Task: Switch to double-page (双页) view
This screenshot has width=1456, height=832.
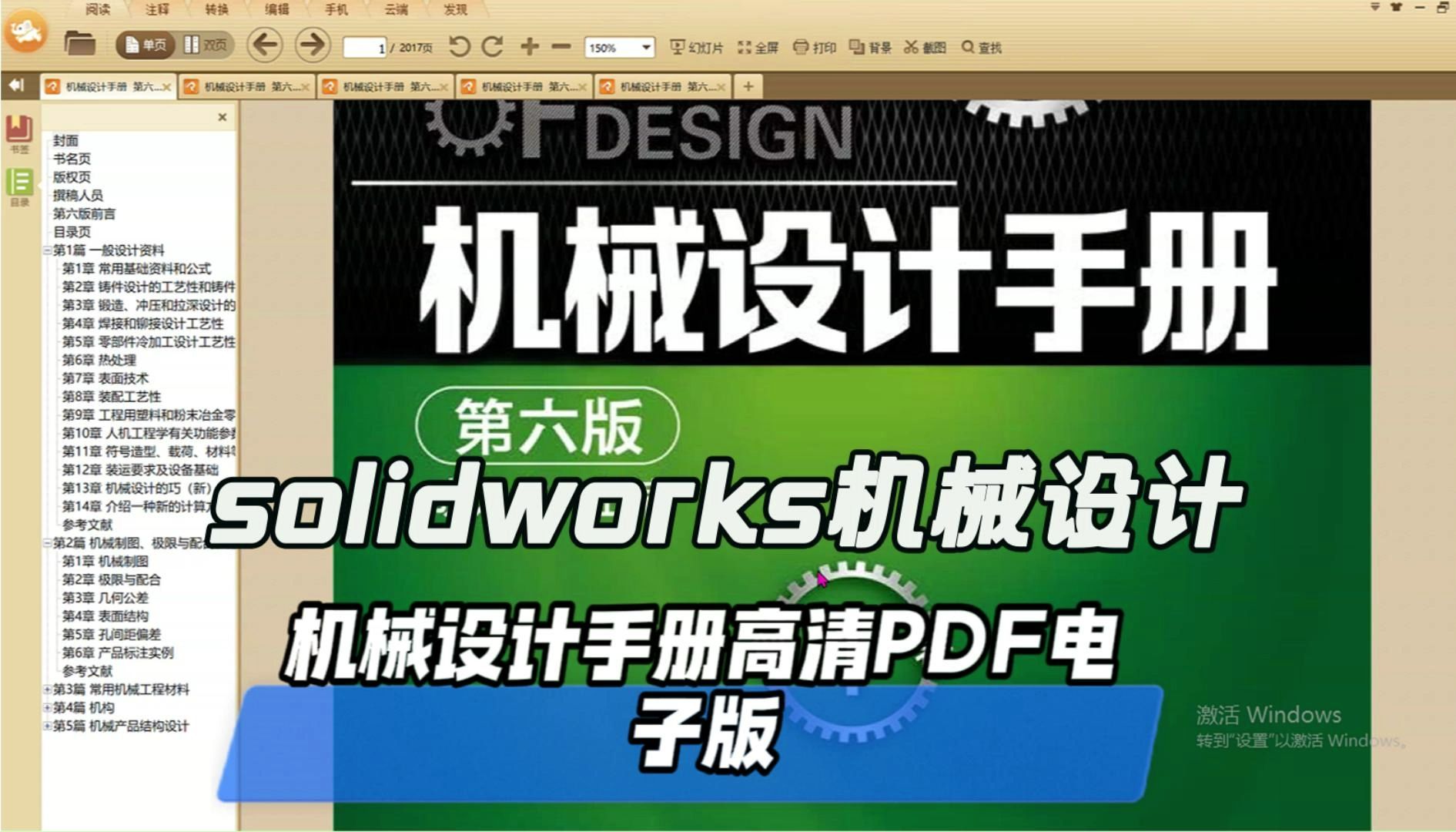Action: 205,45
